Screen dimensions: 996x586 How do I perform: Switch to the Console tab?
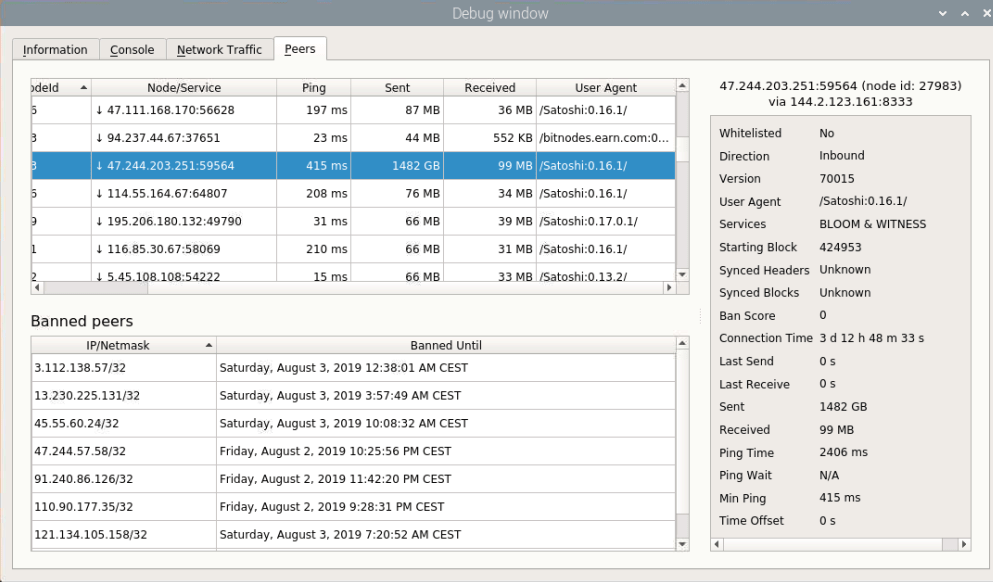[133, 49]
